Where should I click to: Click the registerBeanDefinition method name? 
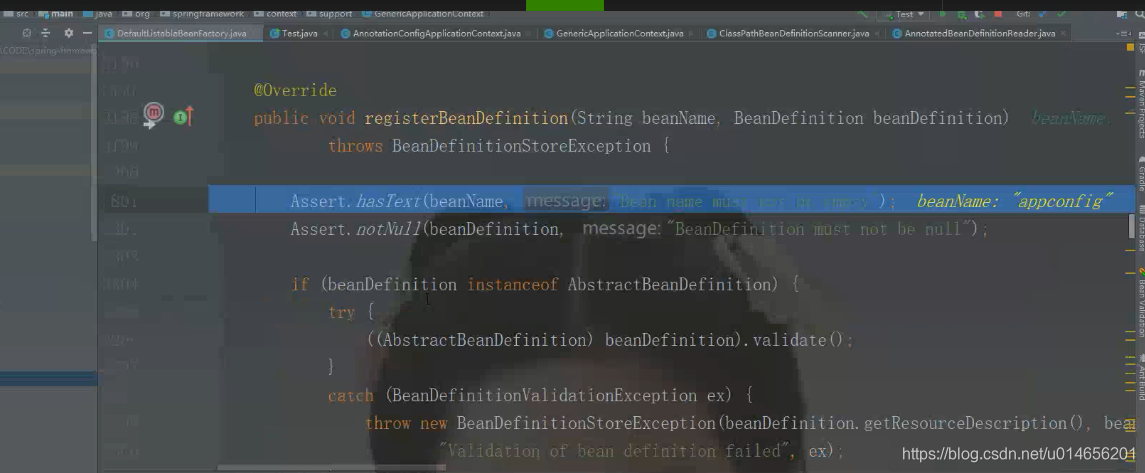pos(466,118)
